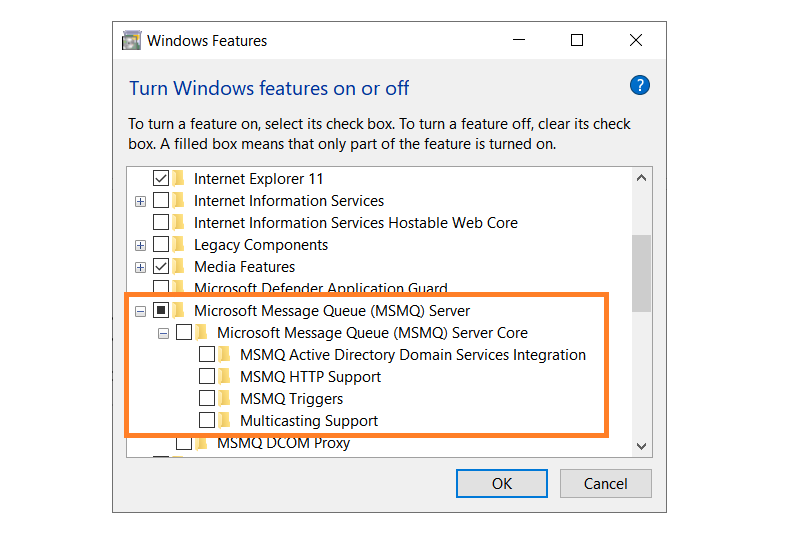Viewport: 800px width, 534px height.
Task: Click the blue help question mark icon
Action: click(x=640, y=86)
